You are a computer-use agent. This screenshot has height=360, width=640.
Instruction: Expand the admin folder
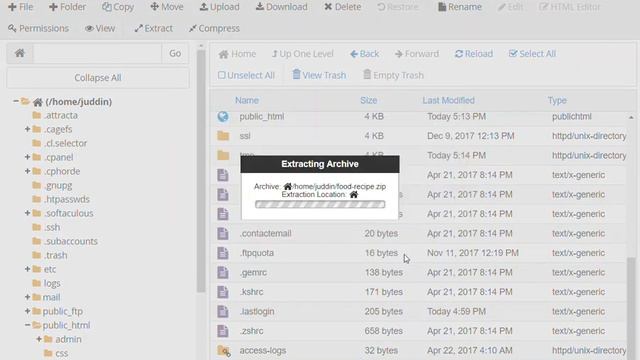tap(39, 339)
